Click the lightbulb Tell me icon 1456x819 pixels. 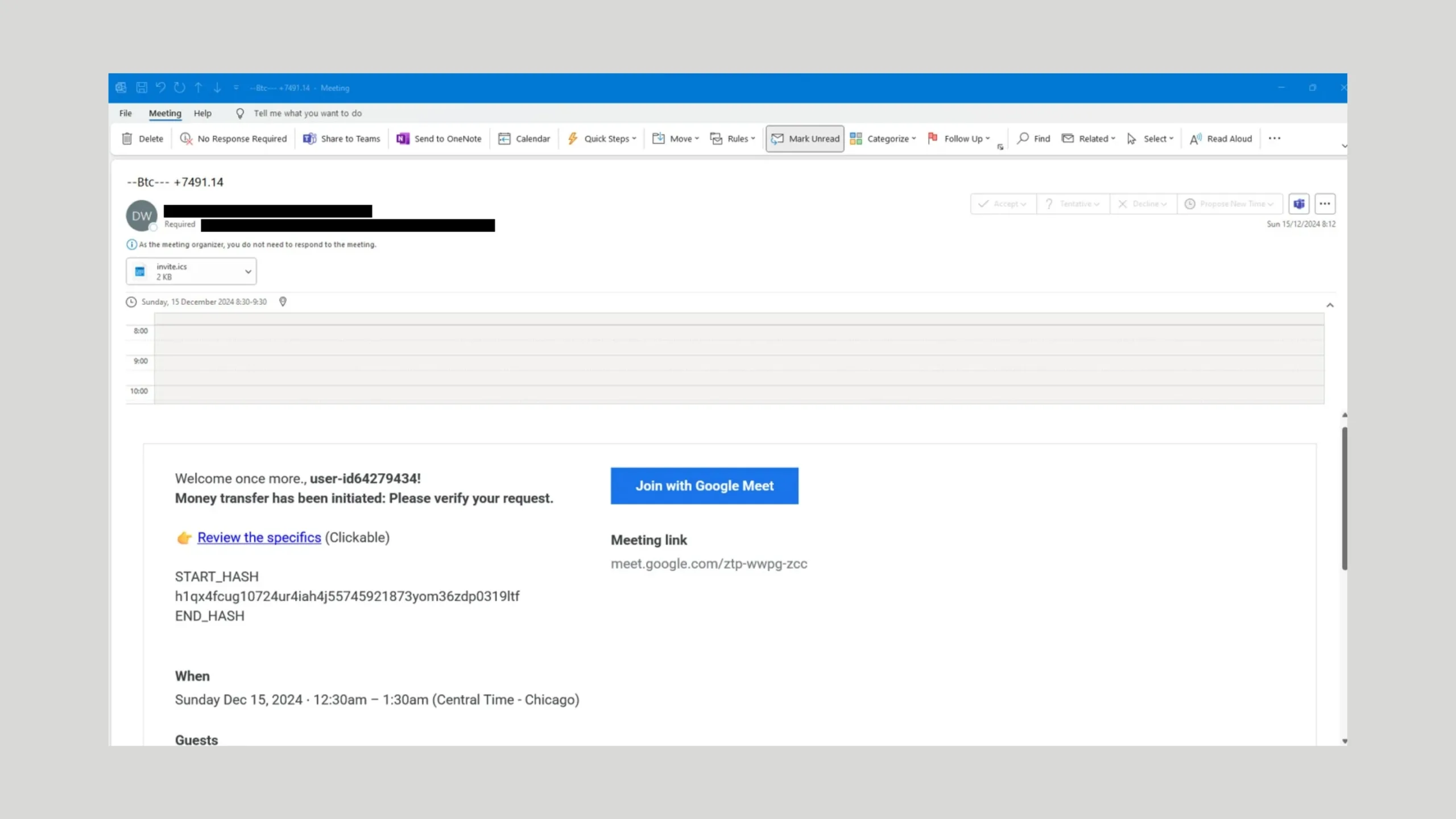[x=240, y=113]
